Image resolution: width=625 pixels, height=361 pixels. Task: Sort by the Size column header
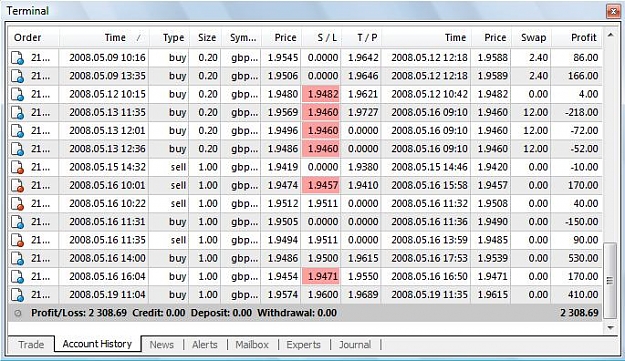206,38
